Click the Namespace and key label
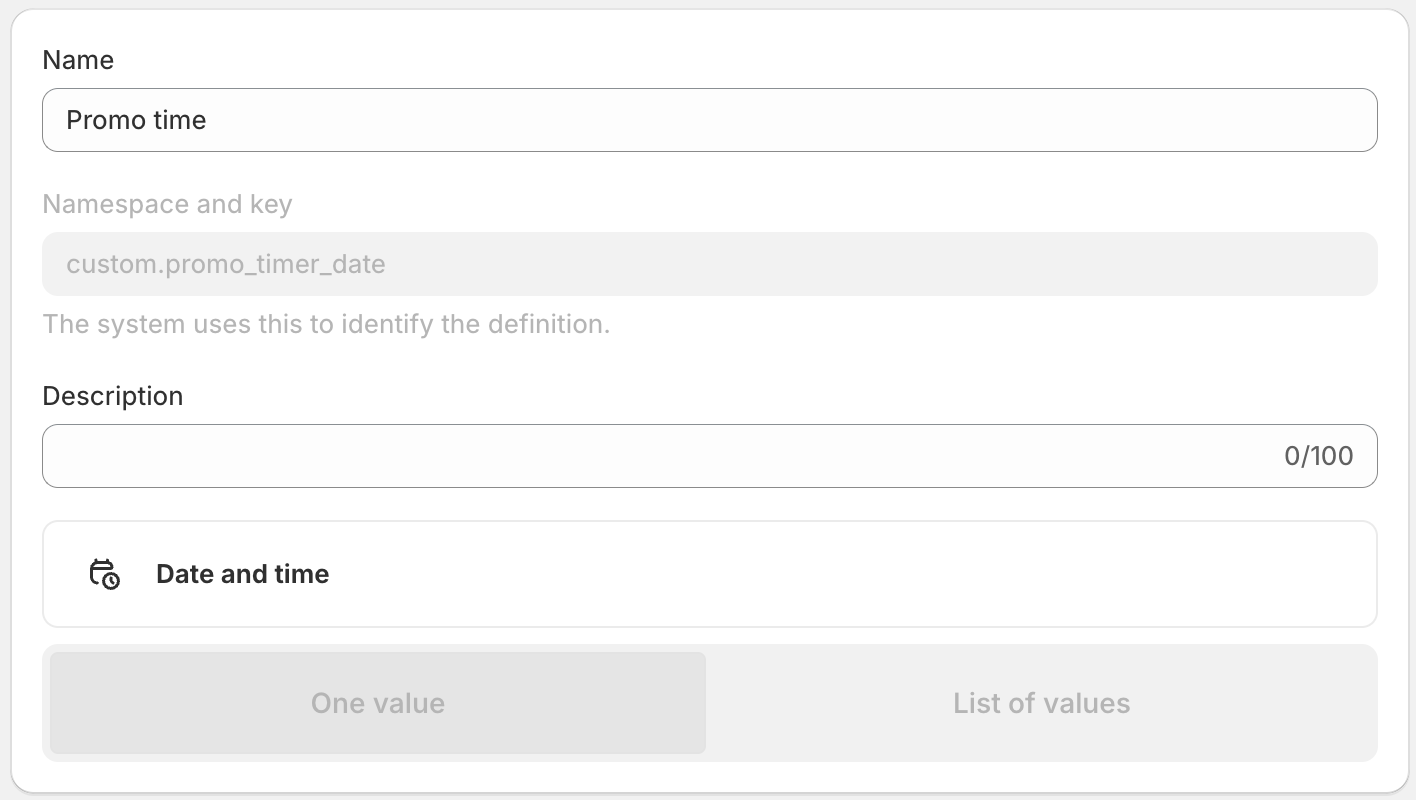Viewport: 1416px width, 800px height. 167,204
